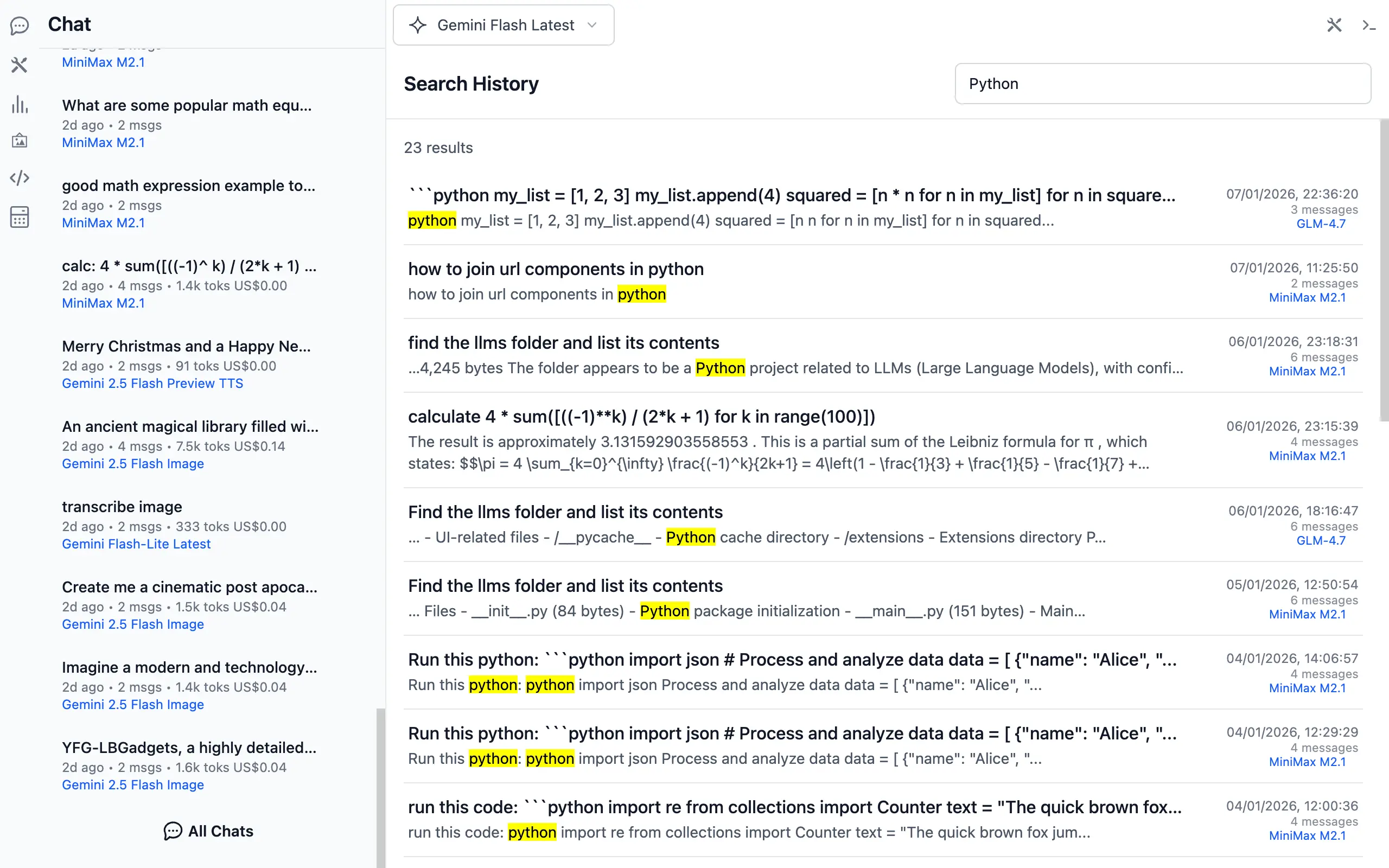The width and height of the screenshot is (1389, 868).
Task: Click the sidebar scrollbar
Action: click(x=381, y=787)
